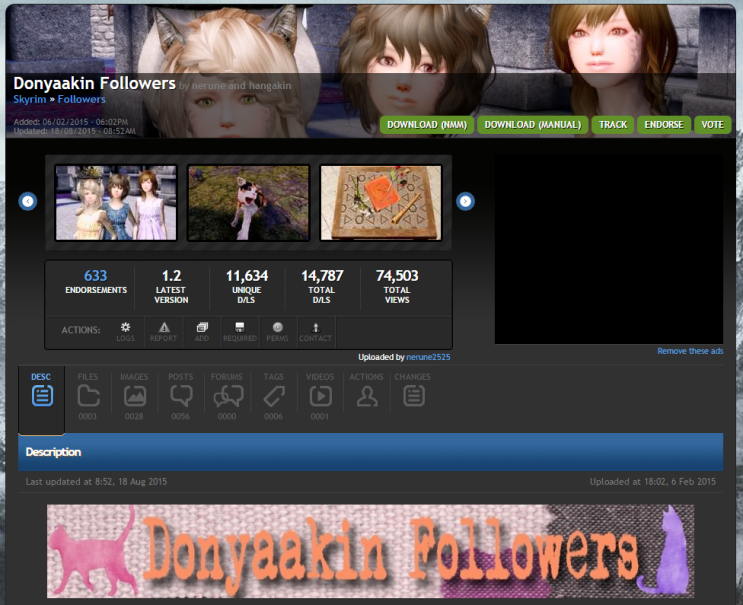743x605 pixels.
Task: Click the 11,634 unique D/LS value
Action: [246, 276]
